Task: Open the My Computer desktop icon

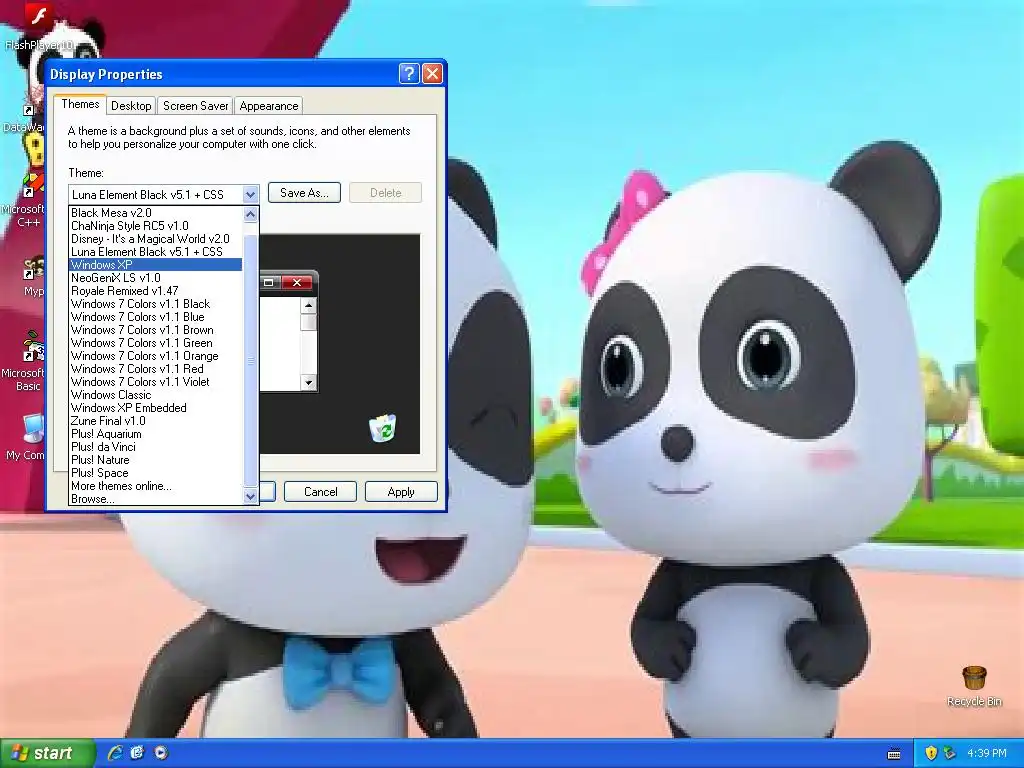Action: point(26,438)
